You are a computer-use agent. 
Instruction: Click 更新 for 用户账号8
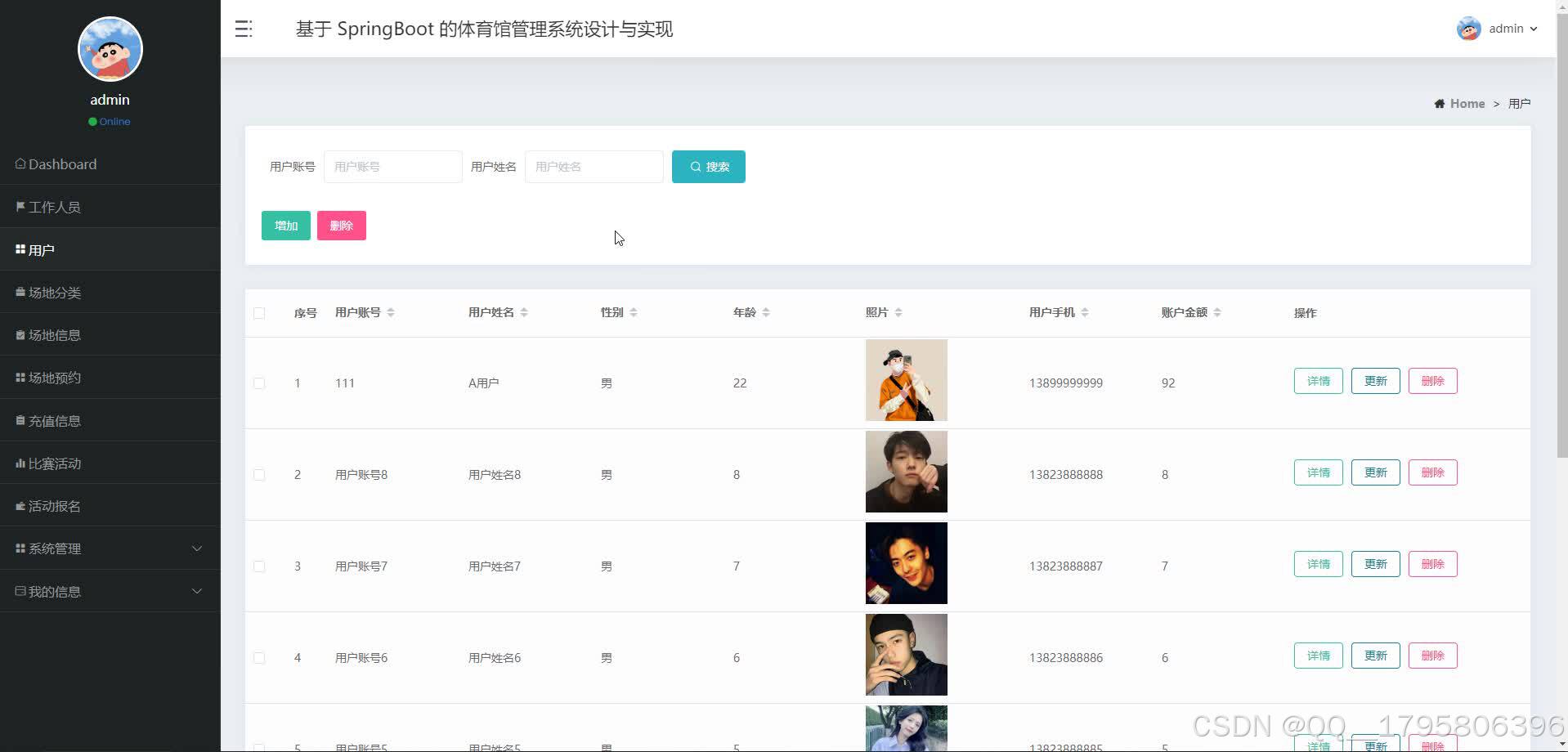click(1376, 472)
